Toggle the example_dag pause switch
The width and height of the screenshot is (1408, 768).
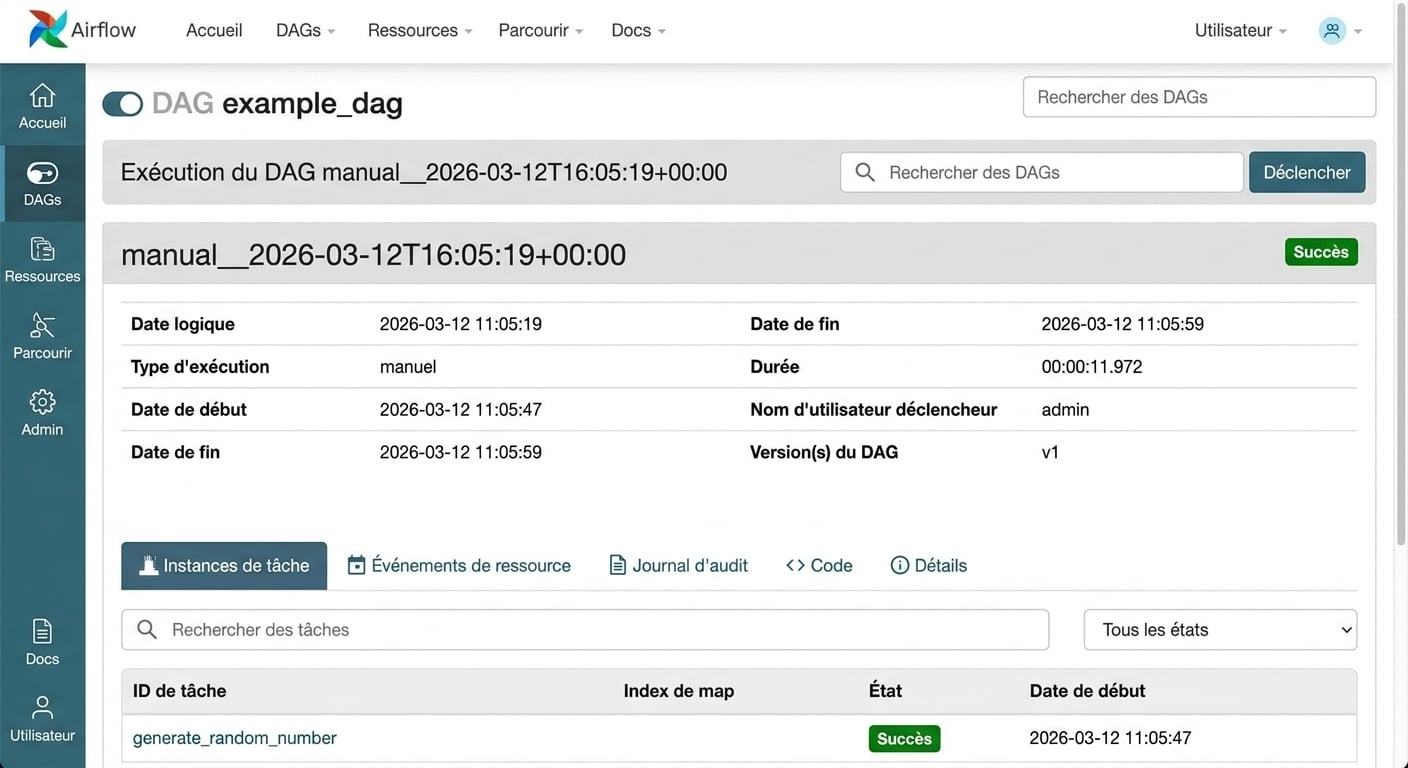(123, 103)
